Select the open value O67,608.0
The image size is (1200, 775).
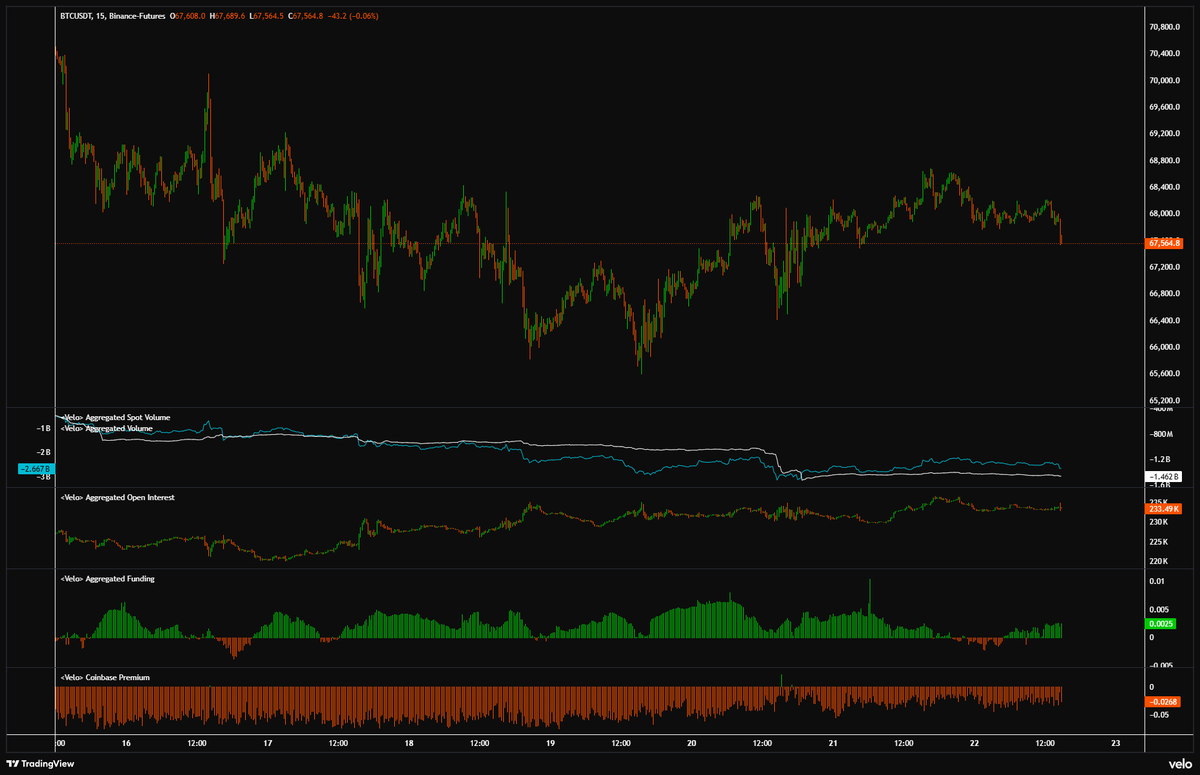pyautogui.click(x=189, y=17)
